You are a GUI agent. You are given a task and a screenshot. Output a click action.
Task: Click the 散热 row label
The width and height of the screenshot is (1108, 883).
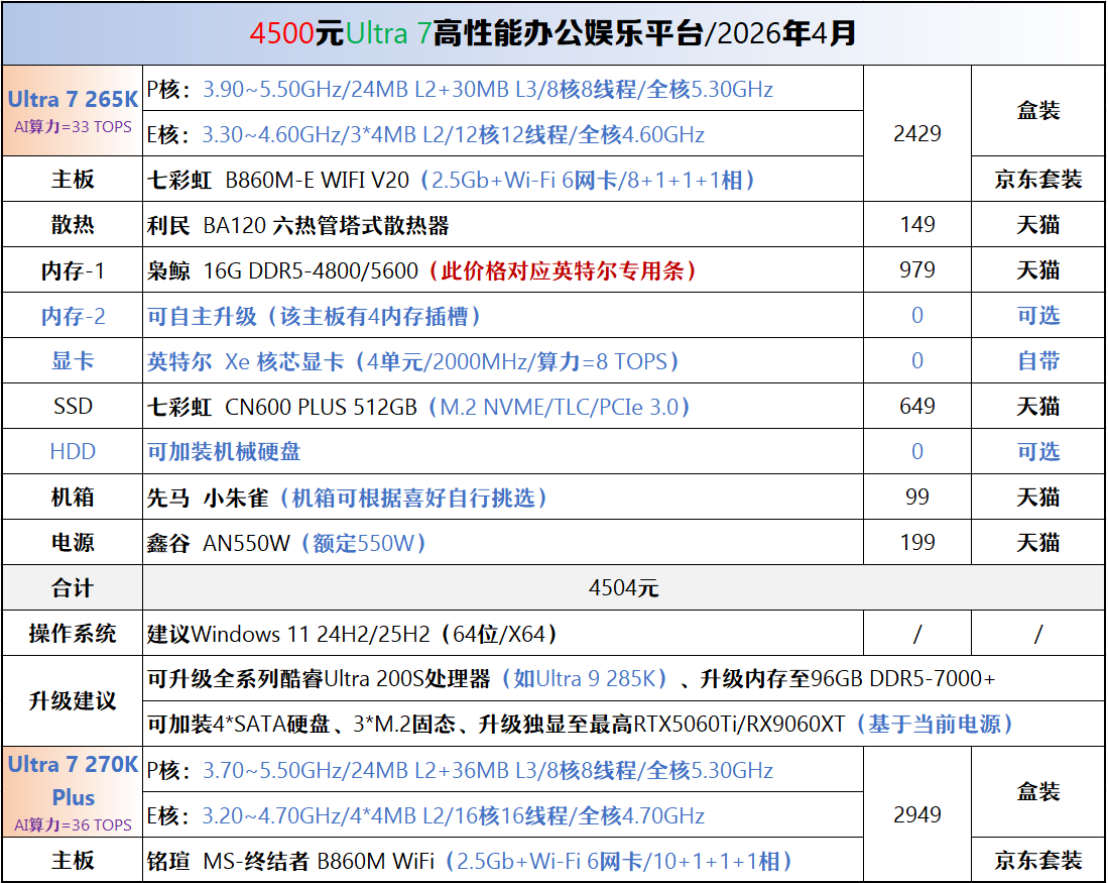pyautogui.click(x=73, y=225)
